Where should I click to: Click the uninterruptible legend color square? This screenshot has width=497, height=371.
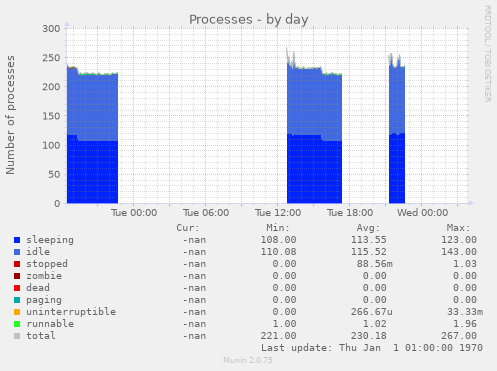click(x=17, y=312)
